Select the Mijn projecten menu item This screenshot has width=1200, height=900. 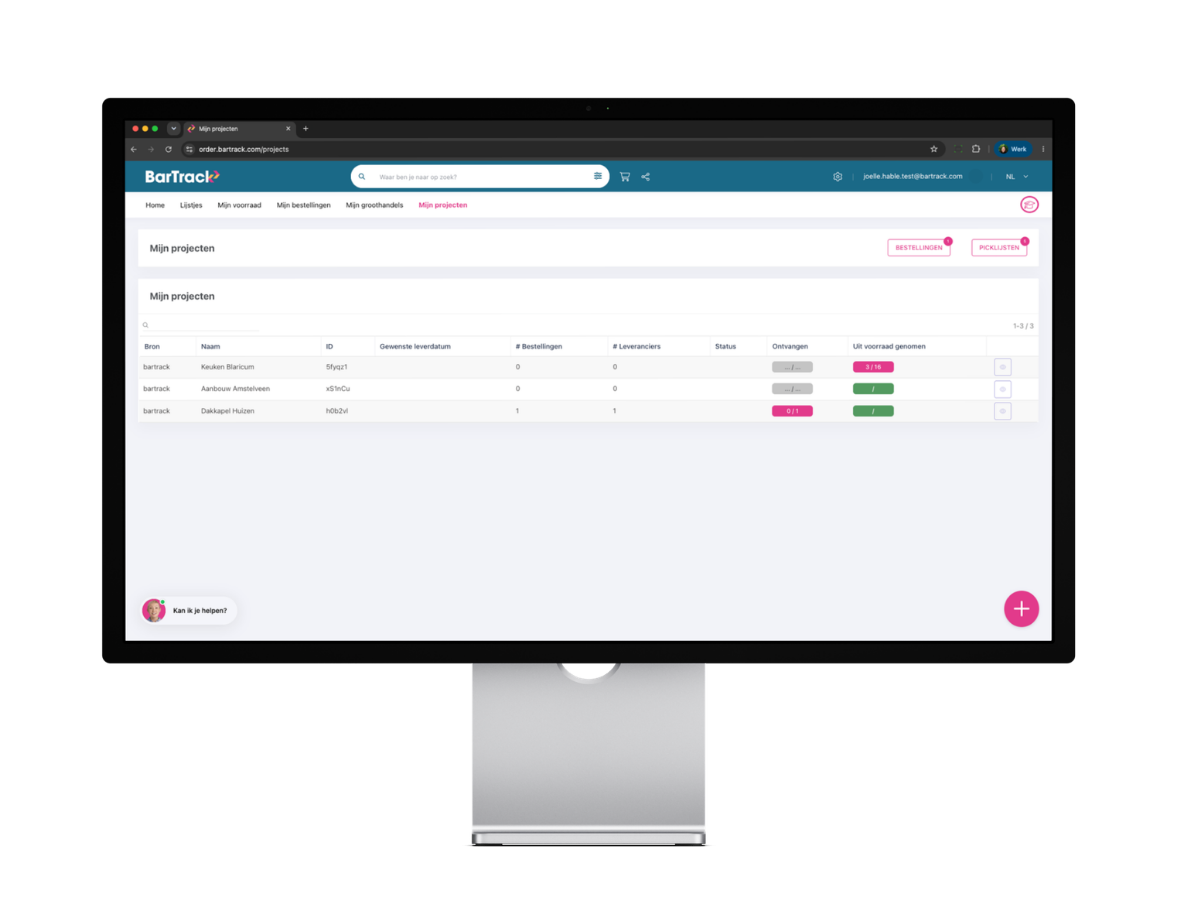[x=443, y=205]
